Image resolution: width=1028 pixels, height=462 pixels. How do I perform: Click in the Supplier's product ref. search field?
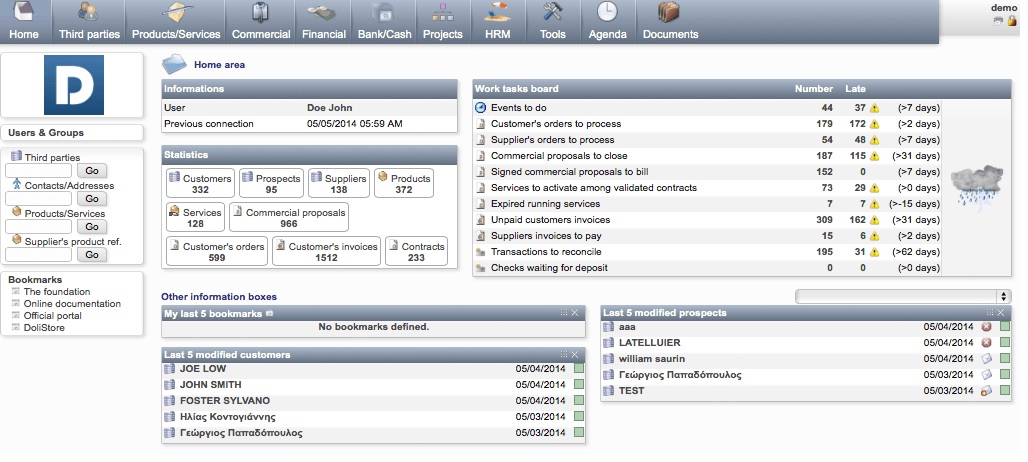coord(39,255)
